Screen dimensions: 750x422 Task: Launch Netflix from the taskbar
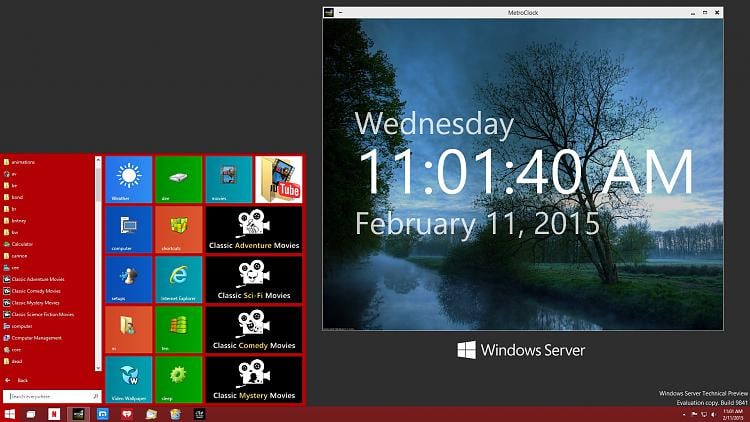click(54, 414)
